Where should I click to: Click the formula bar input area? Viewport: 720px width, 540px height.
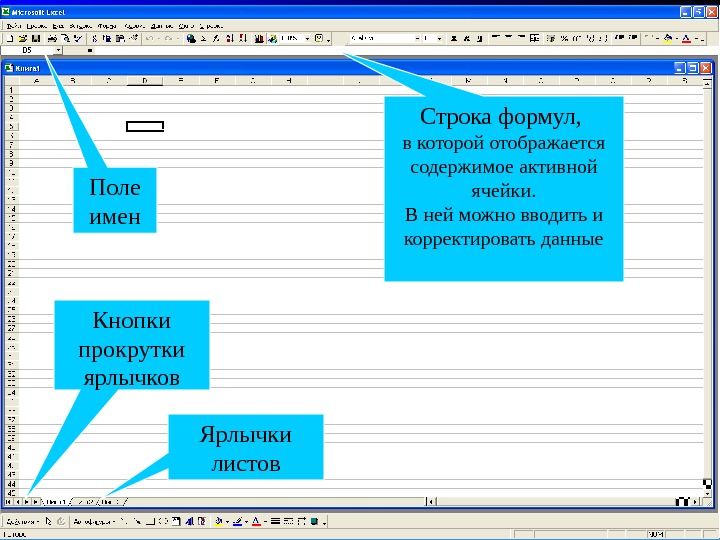point(404,50)
